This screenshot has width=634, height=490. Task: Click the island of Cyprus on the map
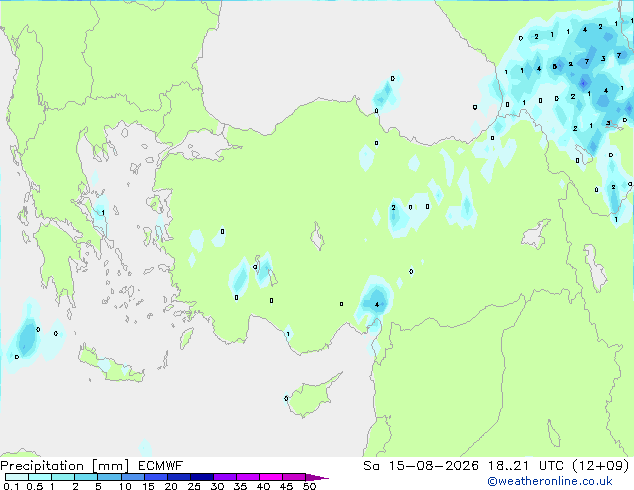tap(313, 394)
